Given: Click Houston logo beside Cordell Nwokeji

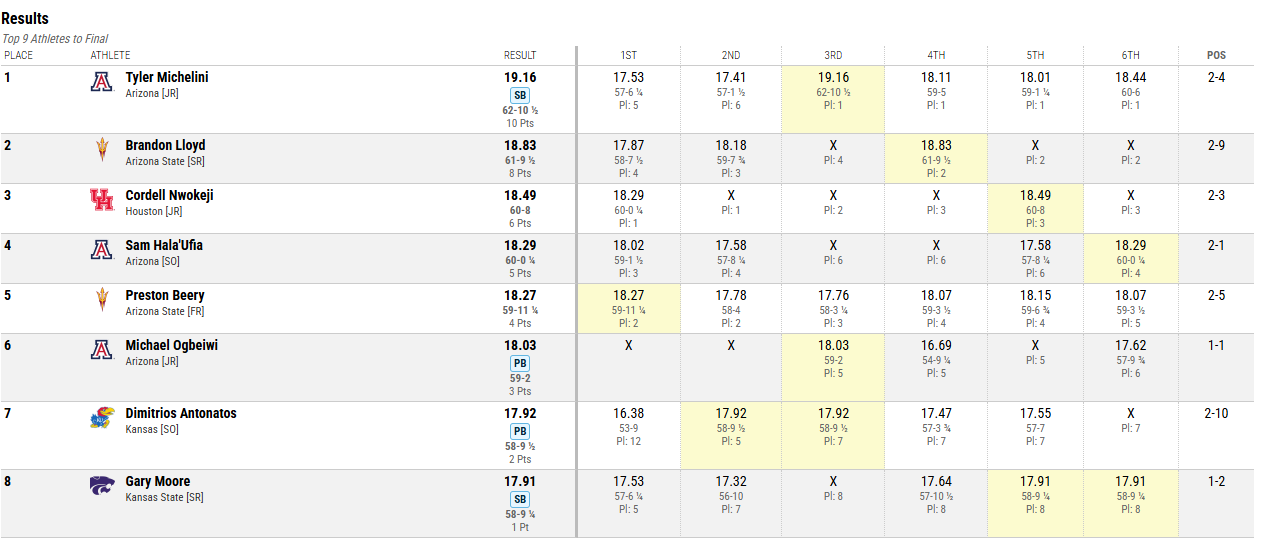Looking at the screenshot, I should click(102, 201).
